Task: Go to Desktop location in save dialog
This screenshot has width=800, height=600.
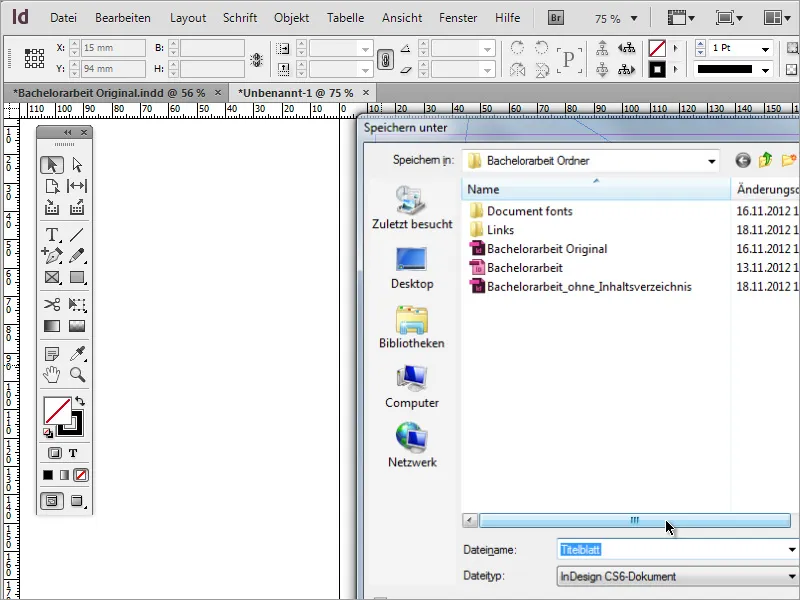Action: 412,268
